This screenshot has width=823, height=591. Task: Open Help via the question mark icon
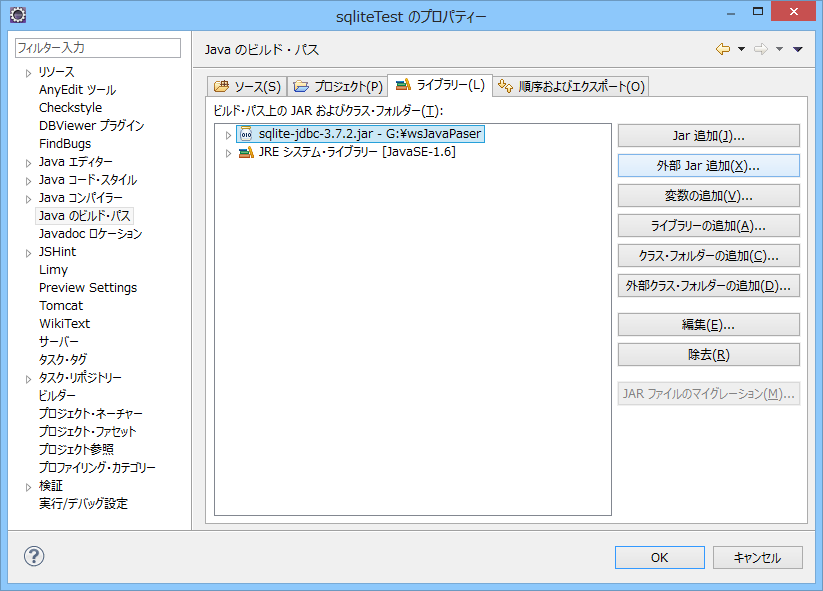[34, 555]
